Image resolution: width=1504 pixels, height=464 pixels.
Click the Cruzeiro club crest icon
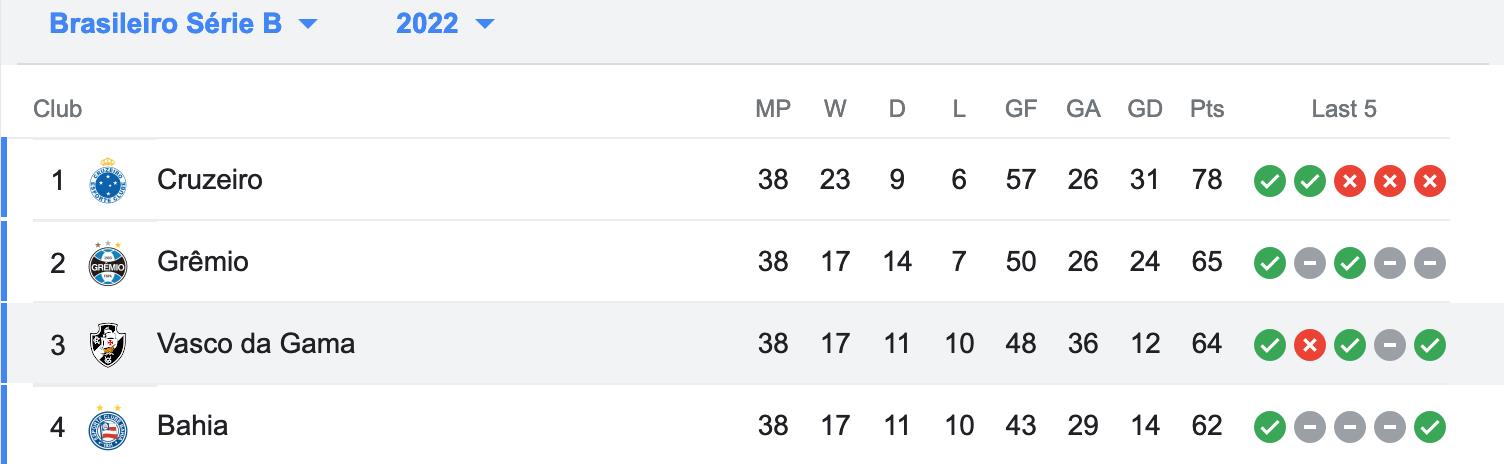pos(108,180)
